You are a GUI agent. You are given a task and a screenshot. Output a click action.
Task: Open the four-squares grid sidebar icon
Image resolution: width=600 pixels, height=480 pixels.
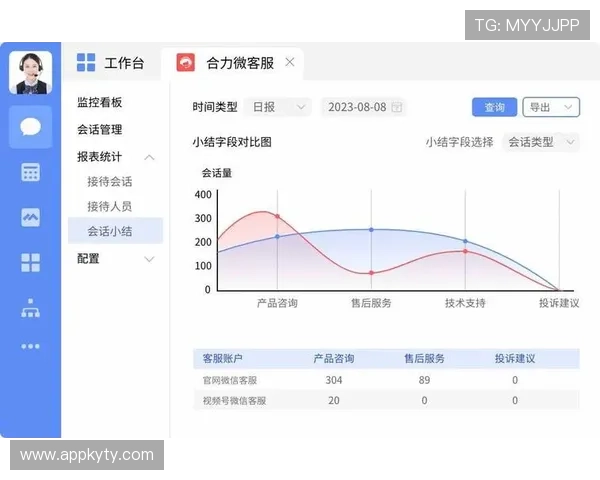pyautogui.click(x=31, y=263)
